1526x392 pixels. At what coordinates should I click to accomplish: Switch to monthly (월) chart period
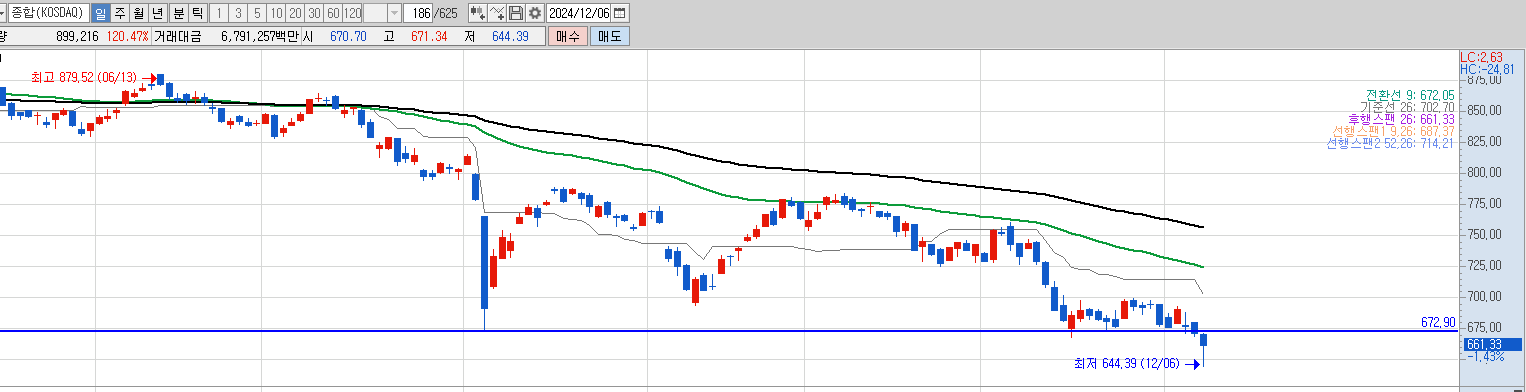(138, 13)
